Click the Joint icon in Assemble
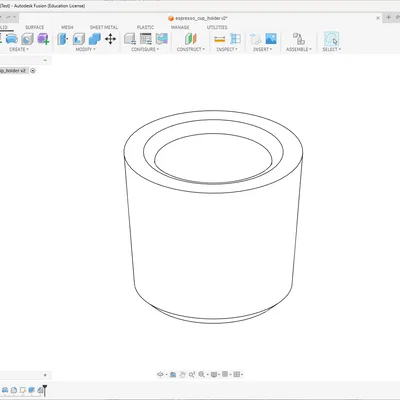The width and height of the screenshot is (400, 400). coord(299,39)
